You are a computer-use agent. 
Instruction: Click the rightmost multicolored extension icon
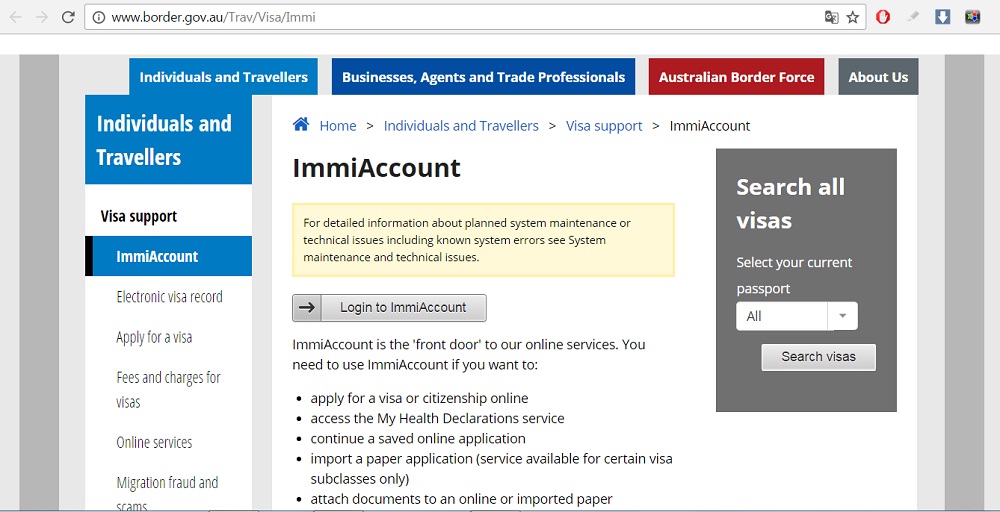972,17
